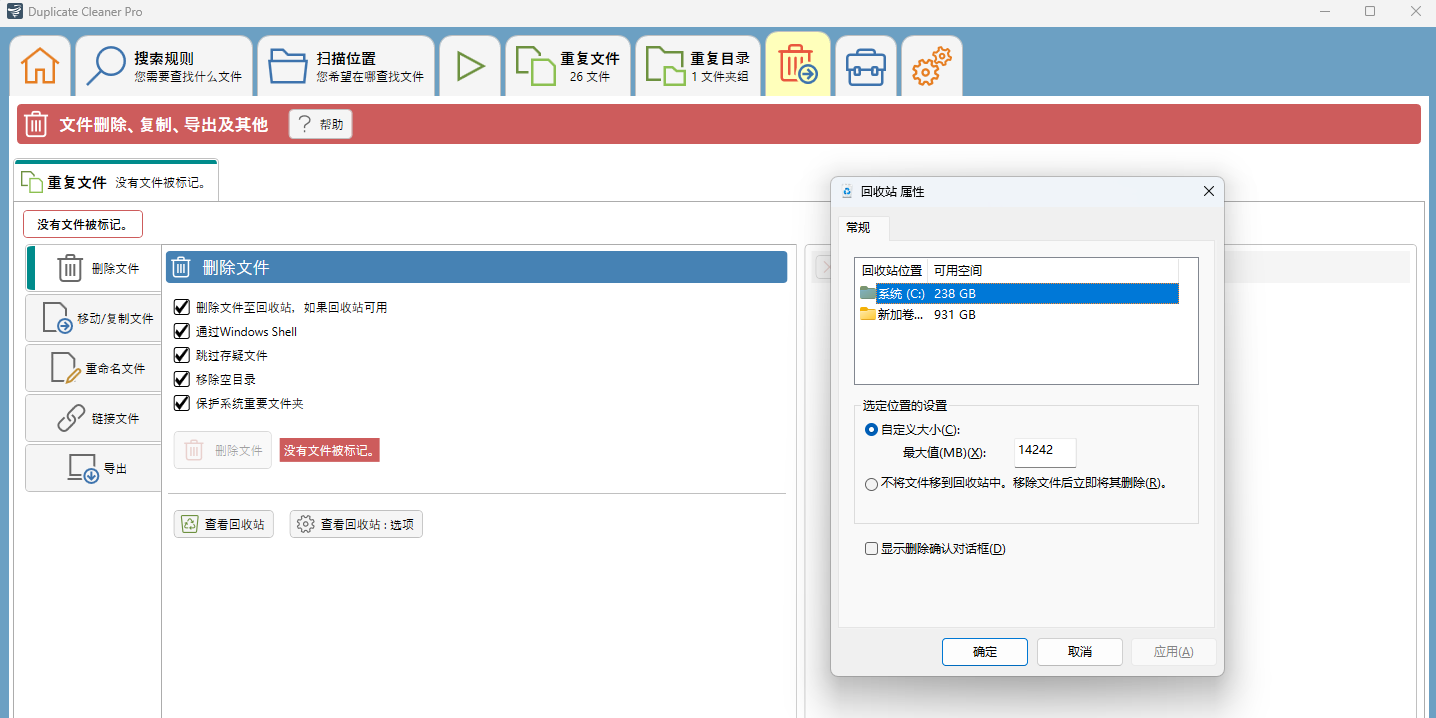The height and width of the screenshot is (718, 1436).
Task: Open the 扫描位置 scan location panel
Action: tap(345, 64)
